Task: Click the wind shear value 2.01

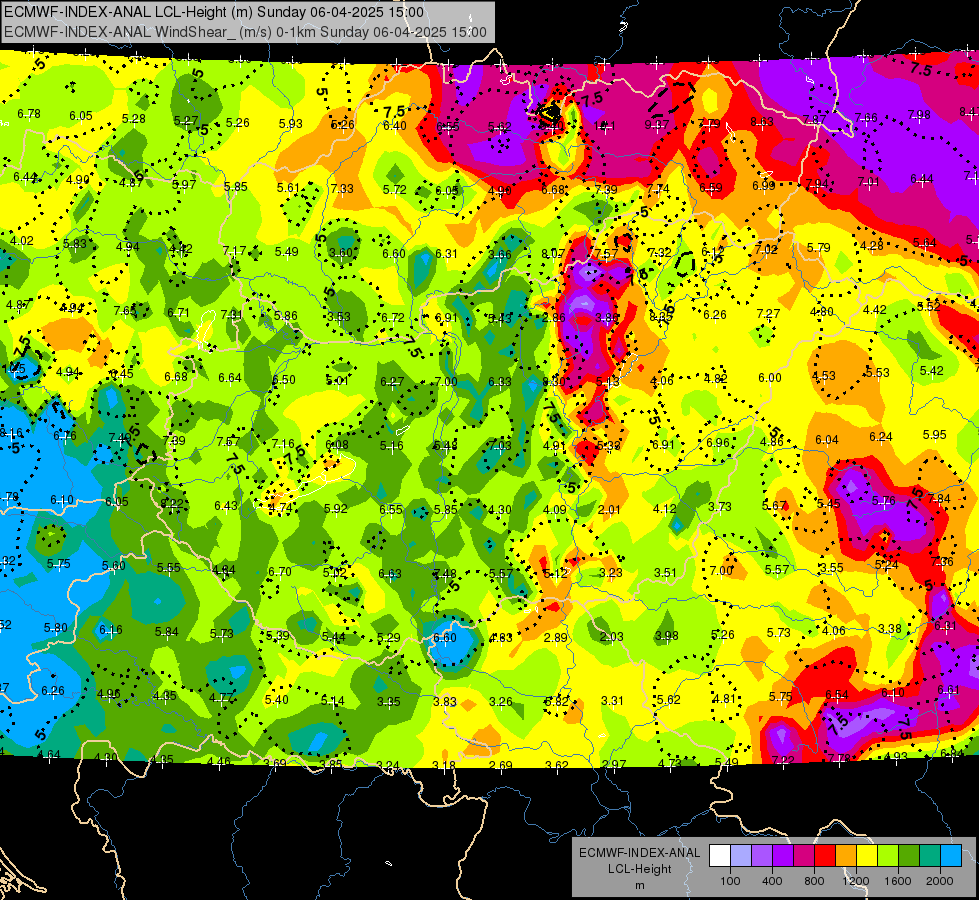Action: [x=609, y=510]
